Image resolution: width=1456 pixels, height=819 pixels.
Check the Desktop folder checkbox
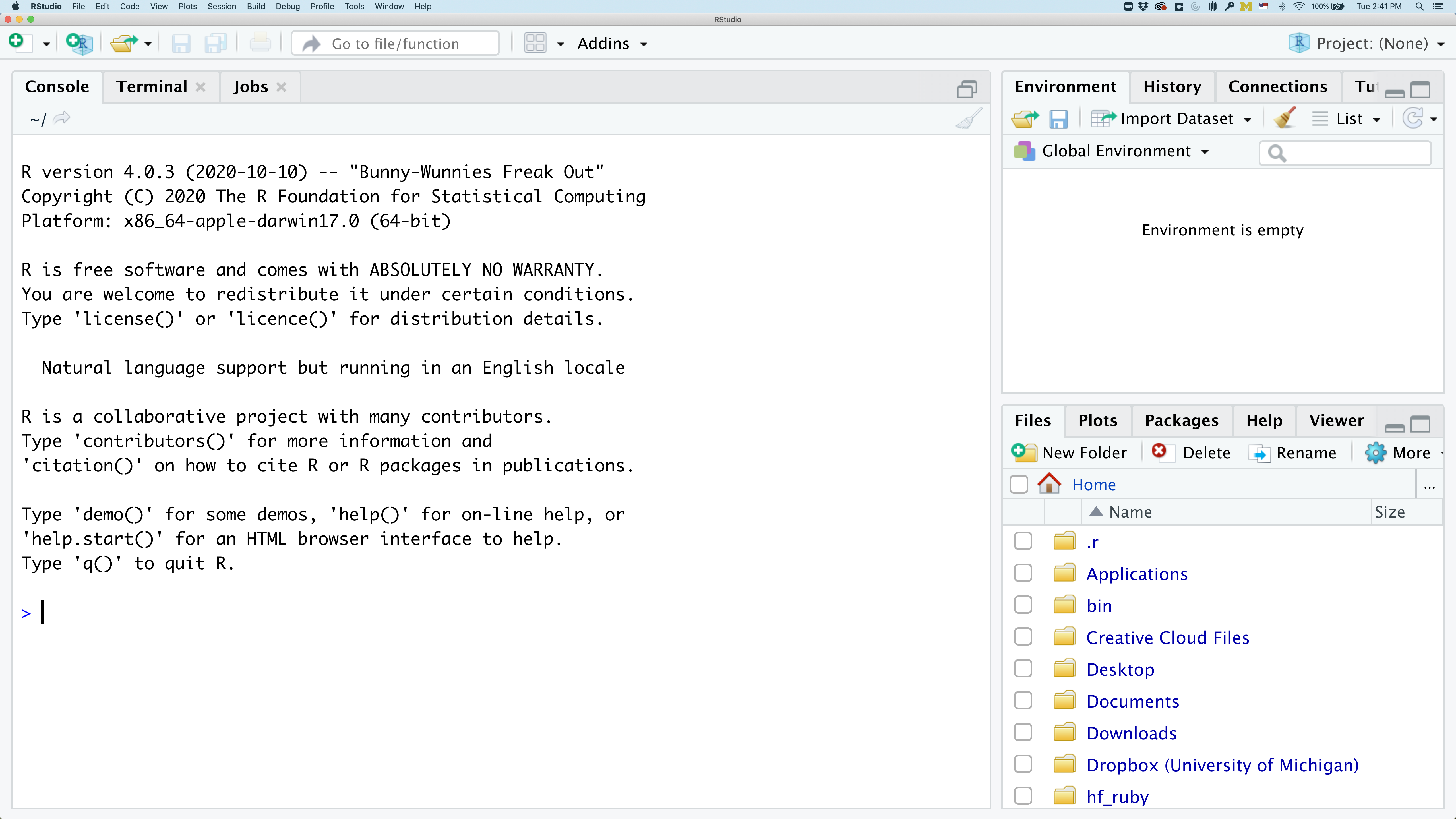[1023, 669]
